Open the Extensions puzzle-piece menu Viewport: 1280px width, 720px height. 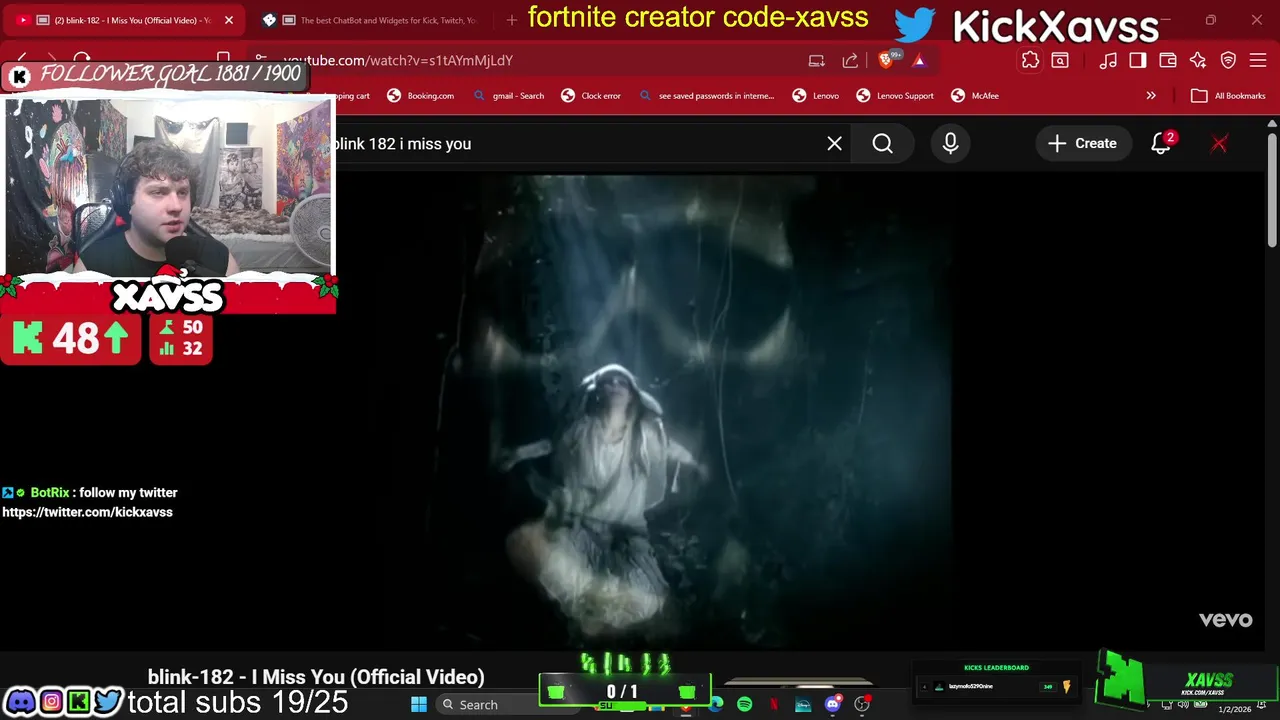tap(1030, 60)
